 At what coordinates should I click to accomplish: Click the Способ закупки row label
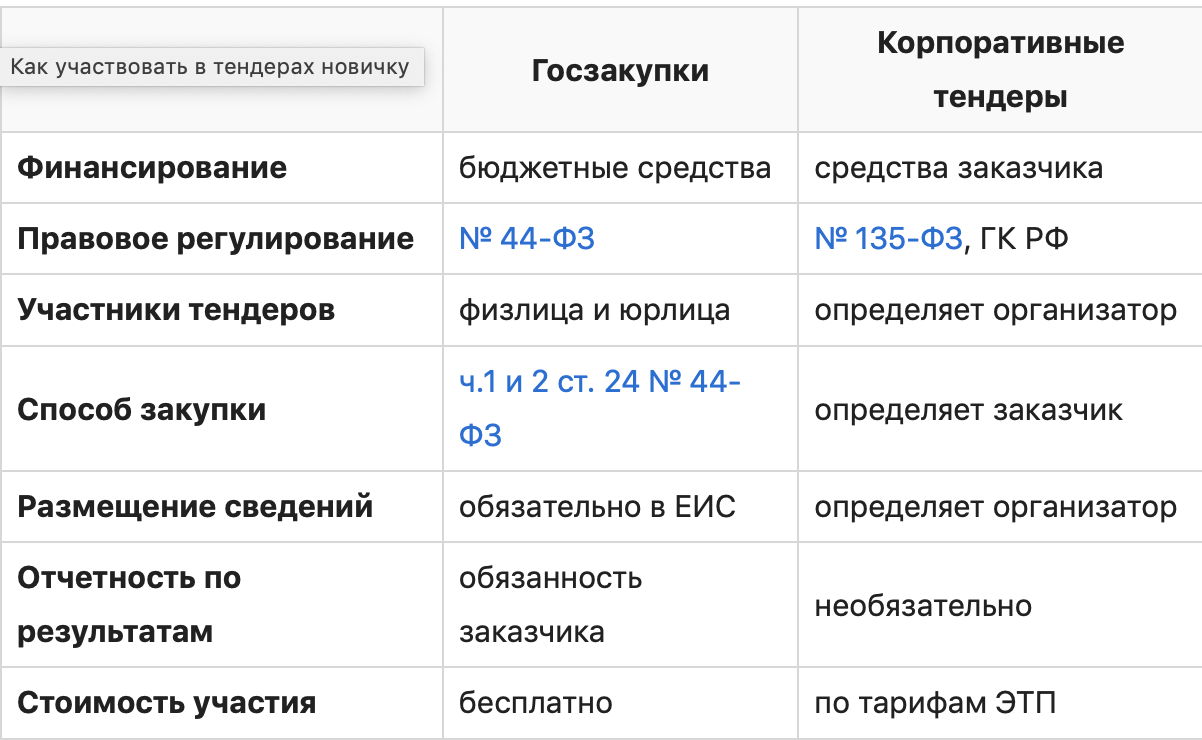[142, 409]
